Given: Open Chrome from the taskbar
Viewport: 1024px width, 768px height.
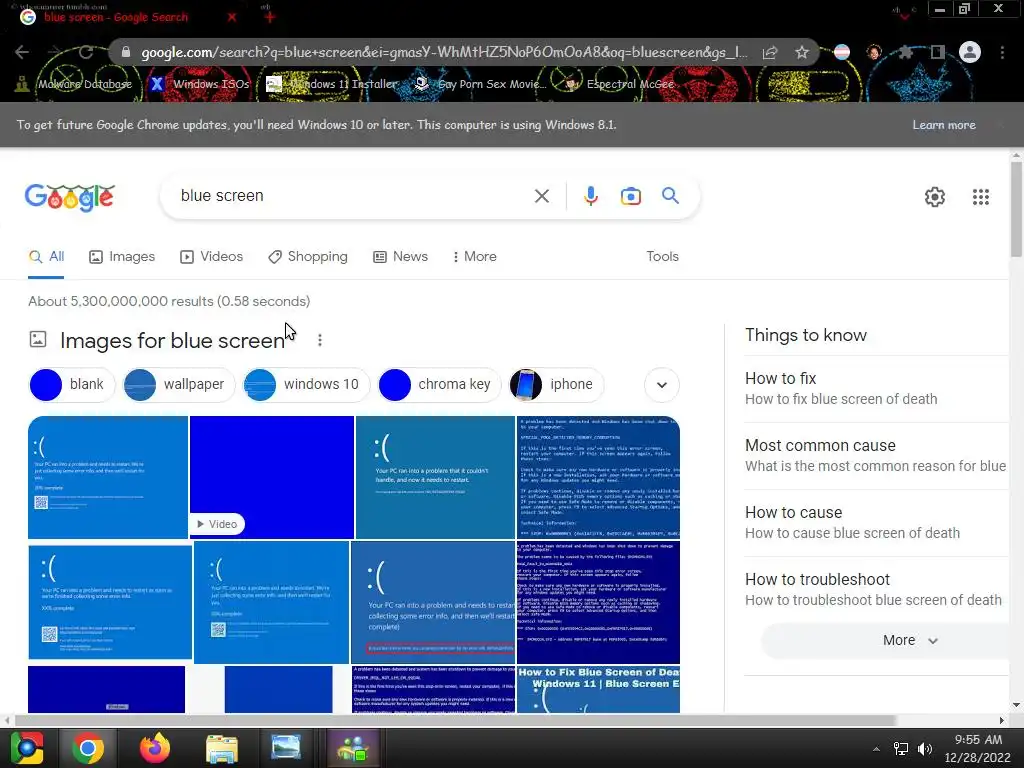Looking at the screenshot, I should point(88,748).
